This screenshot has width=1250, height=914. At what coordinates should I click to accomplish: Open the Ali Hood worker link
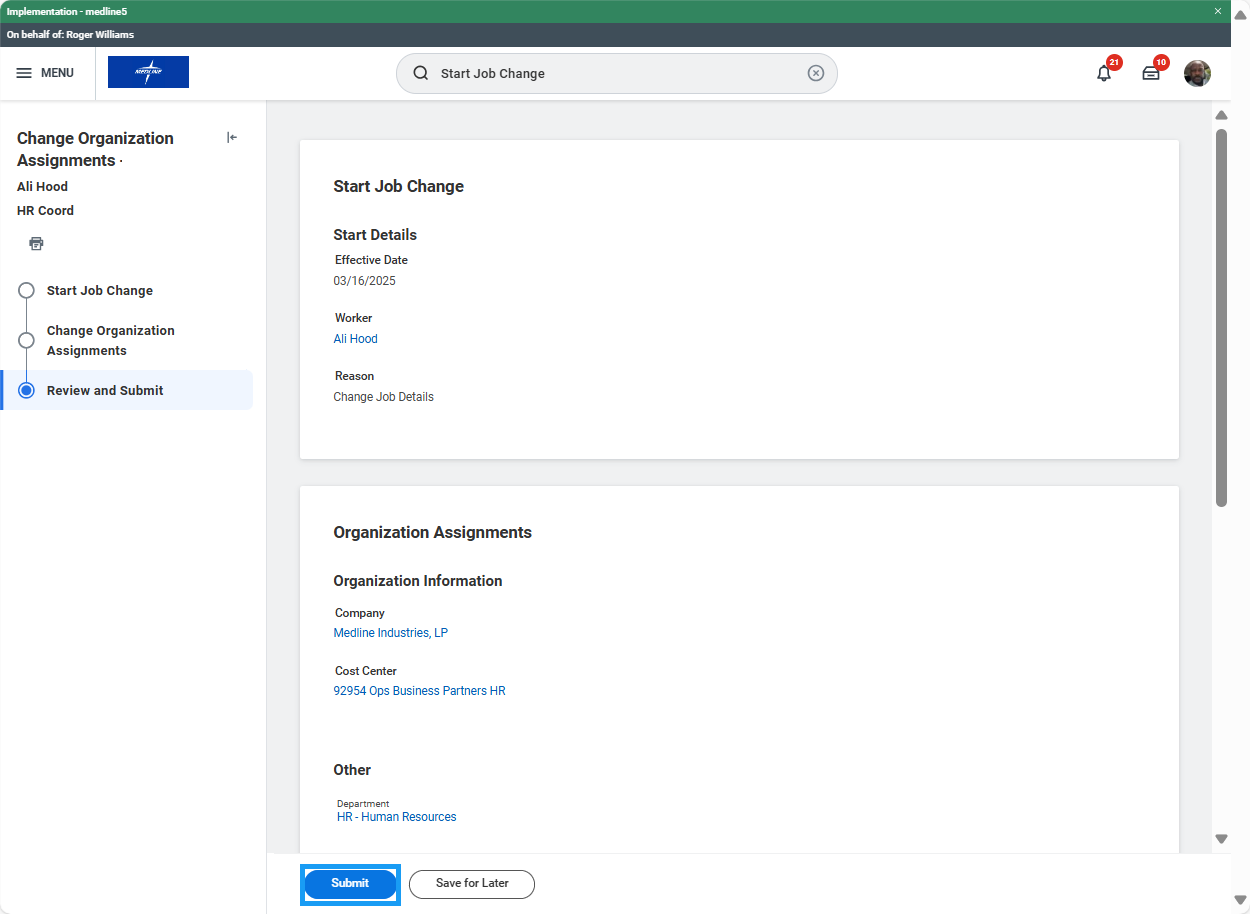point(355,339)
